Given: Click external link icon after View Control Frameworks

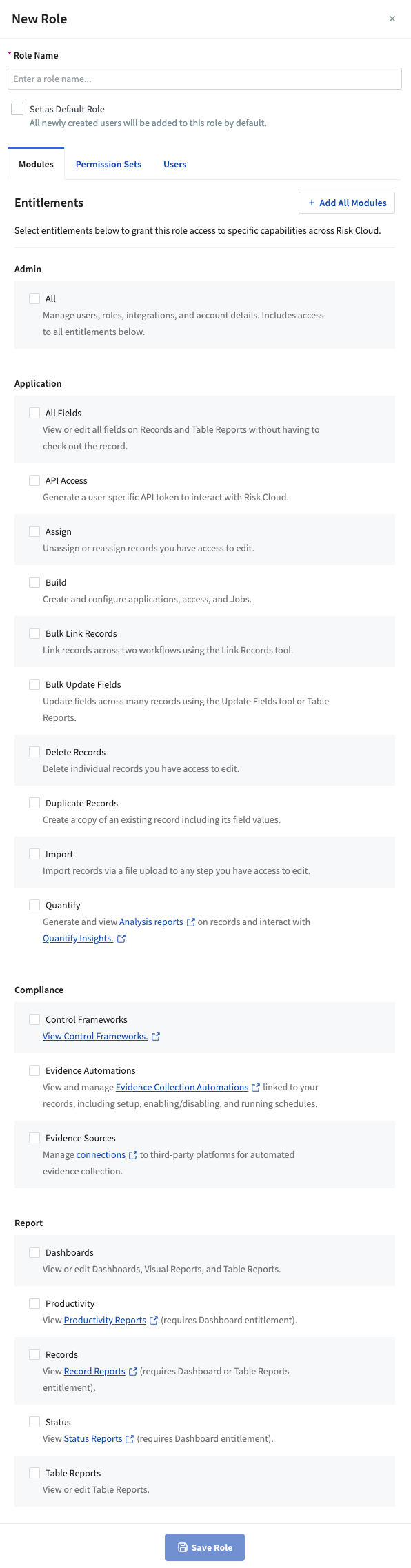Looking at the screenshot, I should [x=156, y=1037].
